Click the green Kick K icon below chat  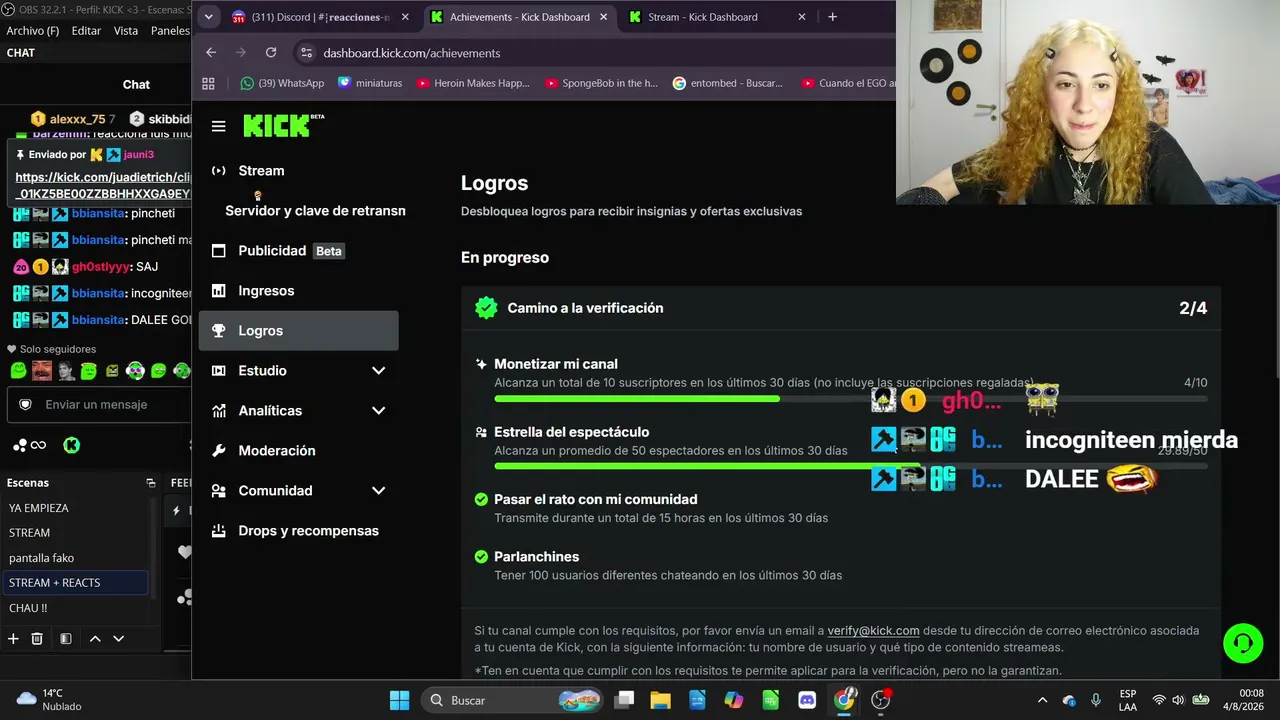(71, 445)
